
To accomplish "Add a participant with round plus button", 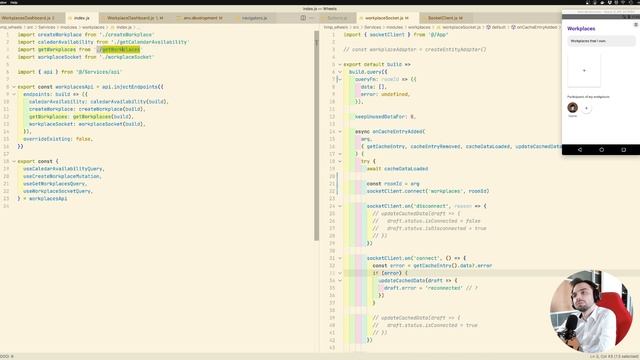I will click(586, 108).
